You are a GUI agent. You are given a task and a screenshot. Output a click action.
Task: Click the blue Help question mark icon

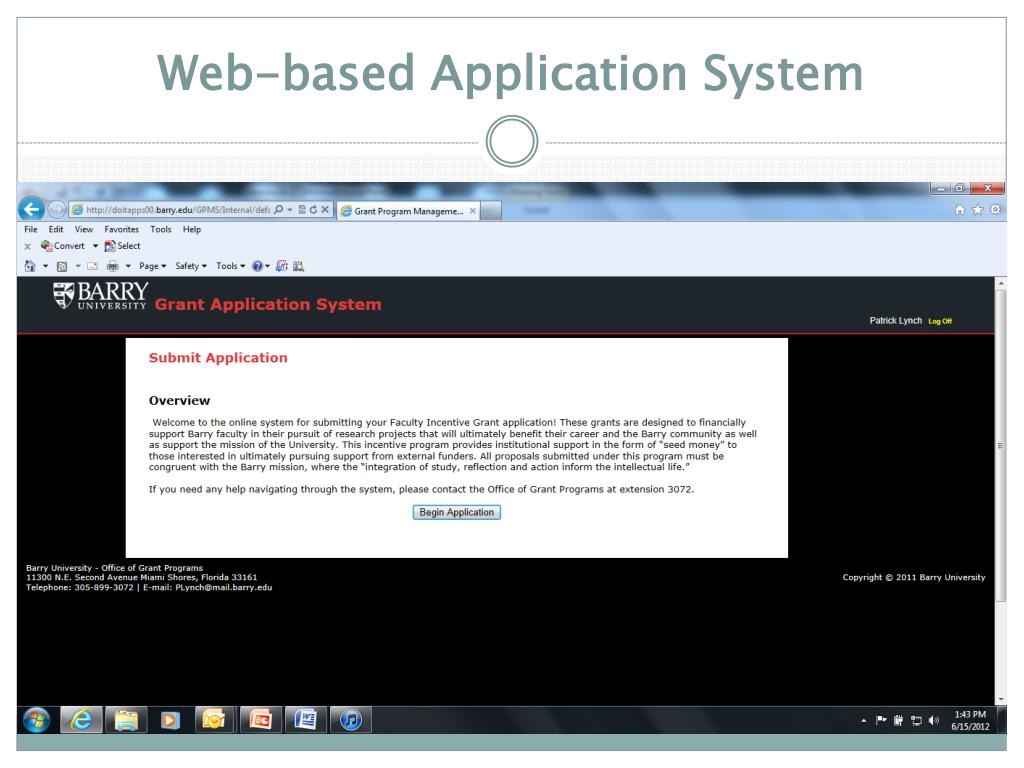point(257,266)
